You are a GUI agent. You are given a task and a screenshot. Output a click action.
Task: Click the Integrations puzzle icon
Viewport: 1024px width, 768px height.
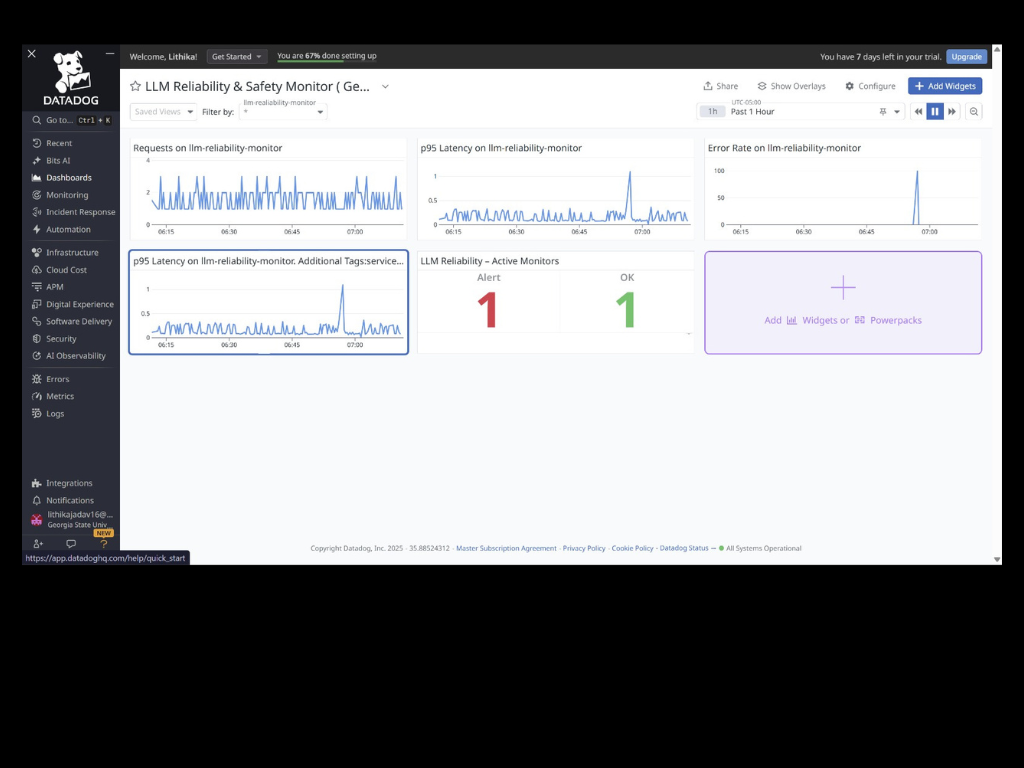point(37,483)
